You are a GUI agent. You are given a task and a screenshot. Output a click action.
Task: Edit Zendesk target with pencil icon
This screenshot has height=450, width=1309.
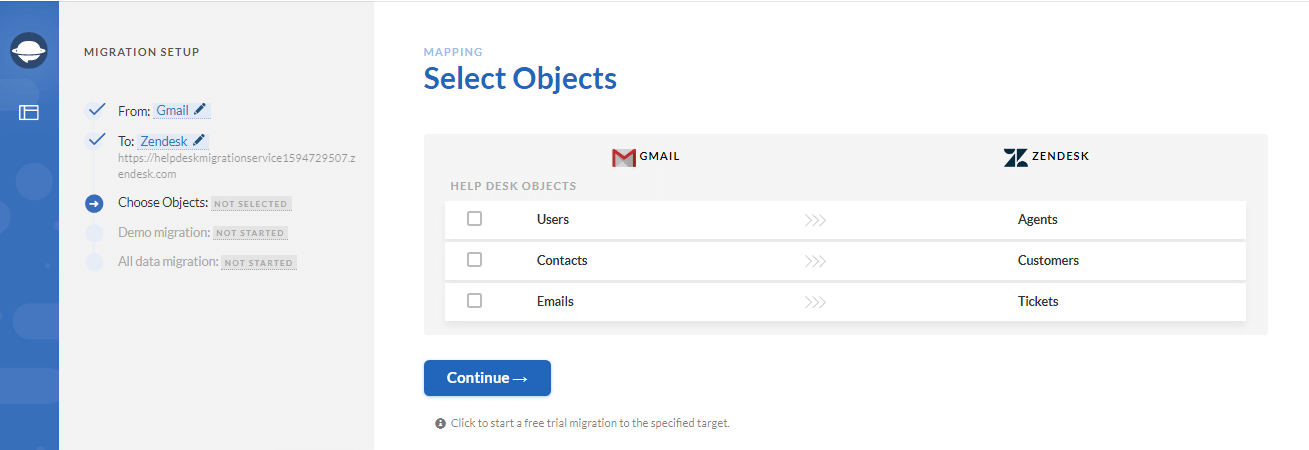click(198, 140)
